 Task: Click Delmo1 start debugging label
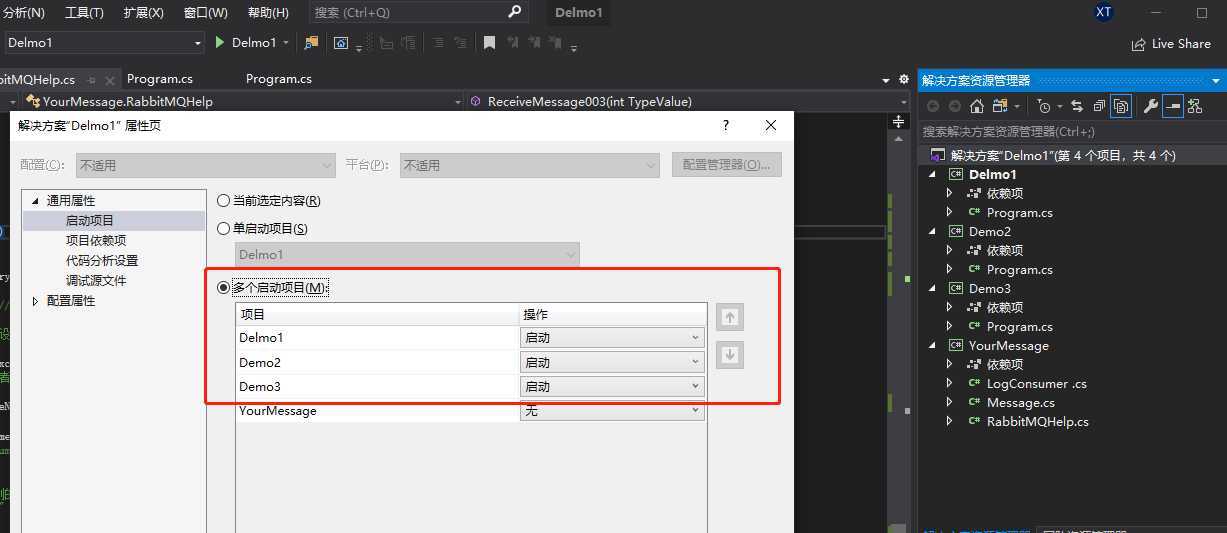(254, 42)
